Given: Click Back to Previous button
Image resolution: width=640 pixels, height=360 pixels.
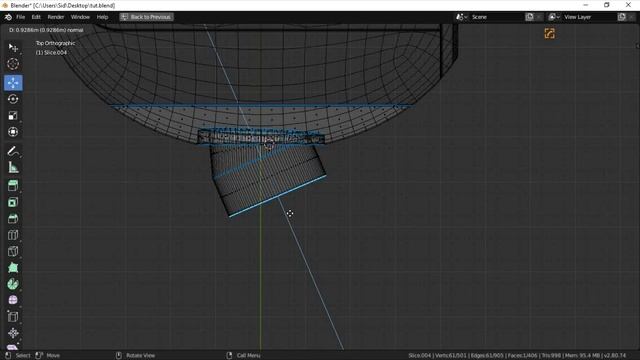Looking at the screenshot, I should (147, 17).
